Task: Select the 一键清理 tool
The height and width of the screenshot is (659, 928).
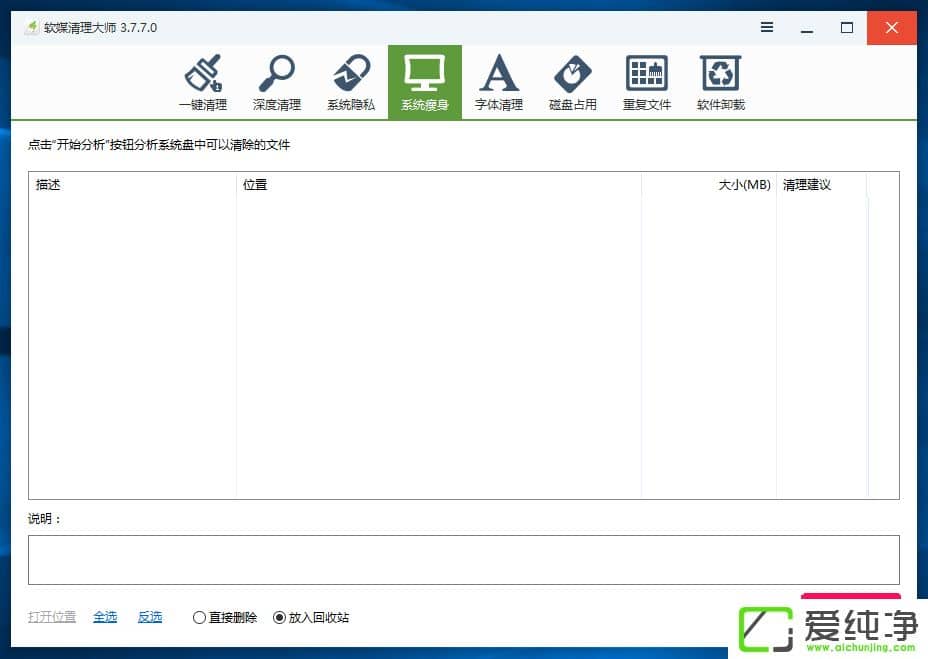Action: 203,82
